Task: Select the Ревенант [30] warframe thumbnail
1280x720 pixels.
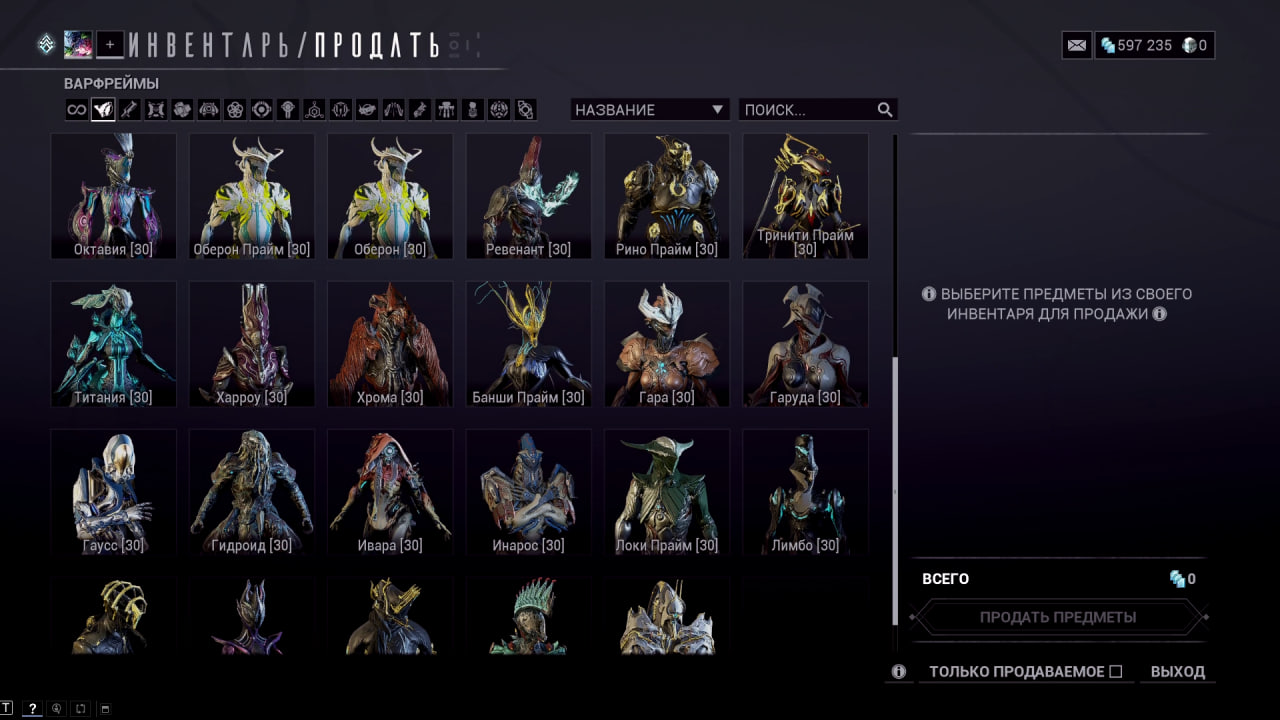Action: (528, 196)
